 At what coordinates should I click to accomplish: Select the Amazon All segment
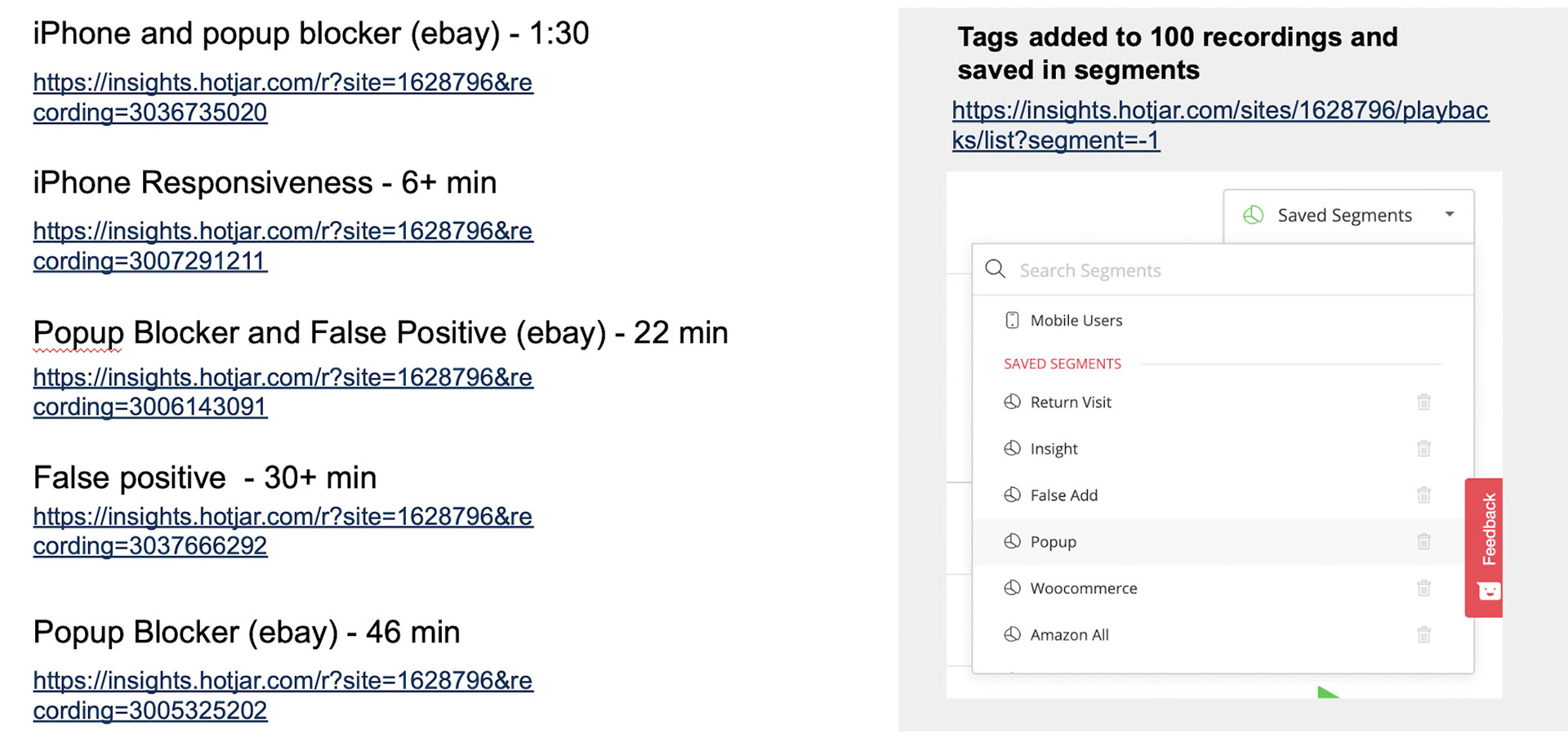(1069, 635)
